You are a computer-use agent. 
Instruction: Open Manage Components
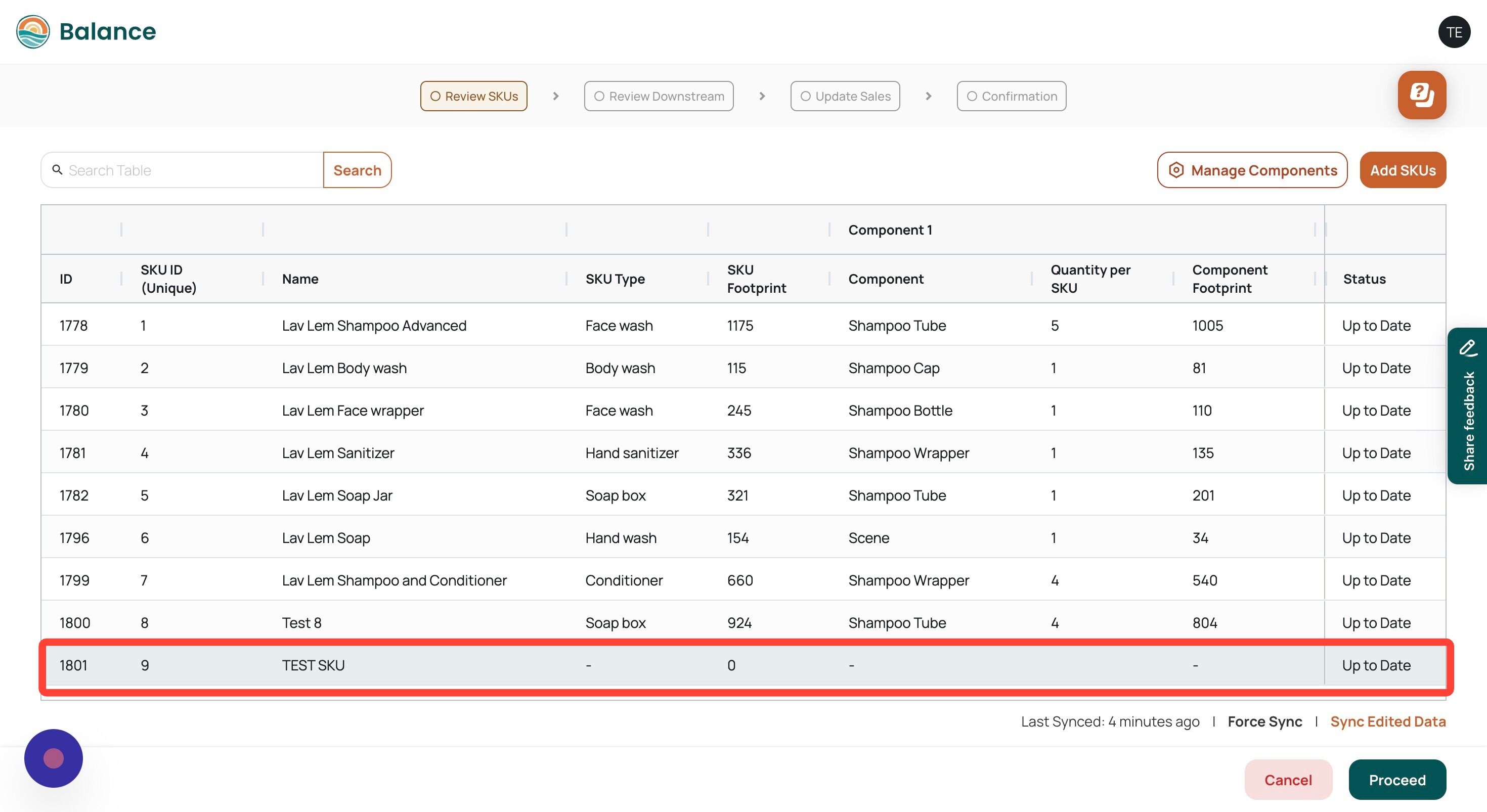click(1252, 170)
